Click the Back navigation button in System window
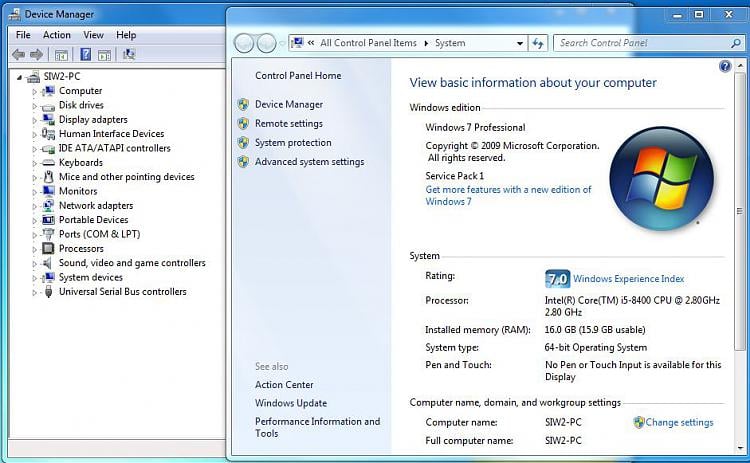Viewport: 750px width, 463px height. tap(244, 44)
